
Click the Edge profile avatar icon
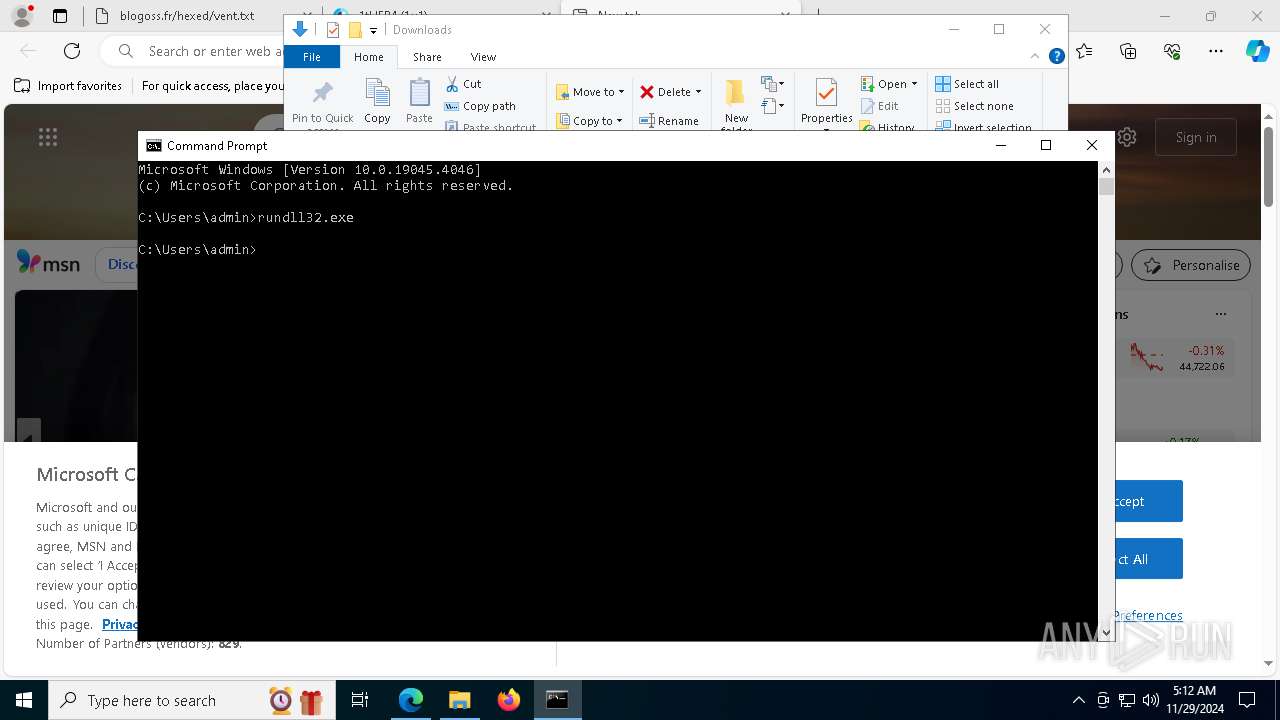tap(22, 16)
